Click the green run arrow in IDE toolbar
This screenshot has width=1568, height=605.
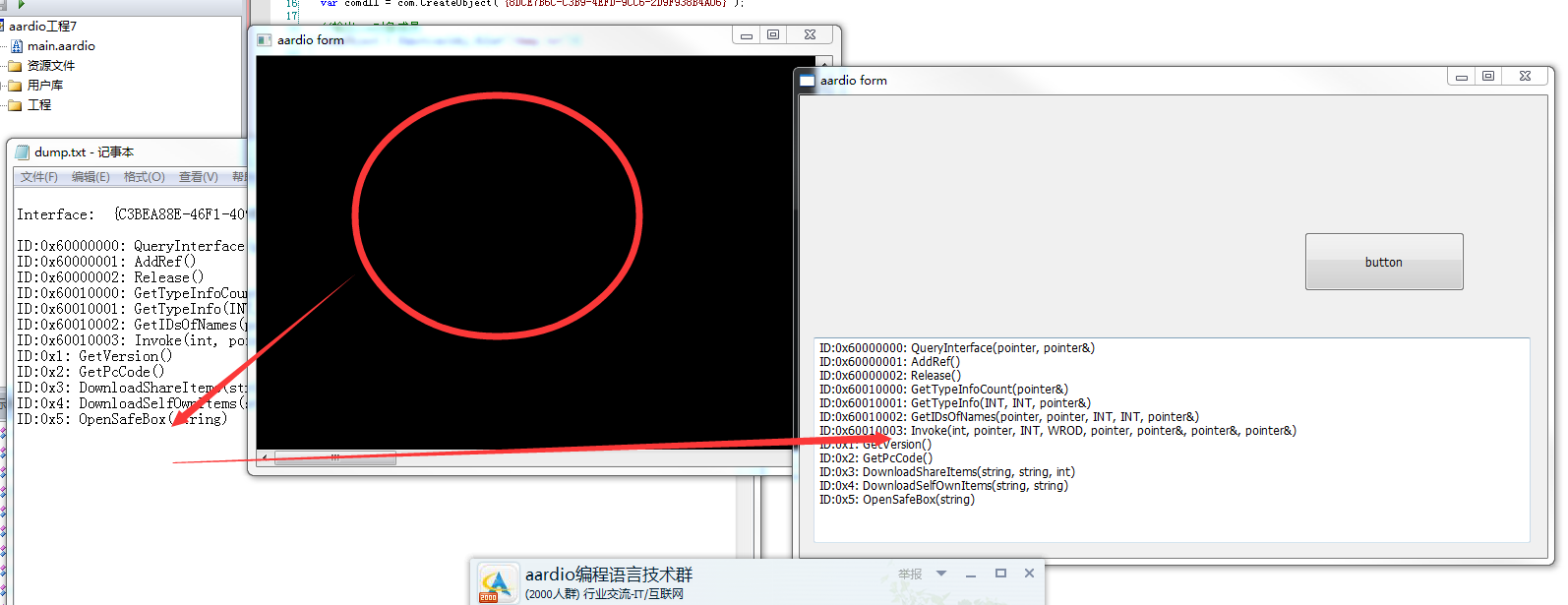tap(22, 5)
